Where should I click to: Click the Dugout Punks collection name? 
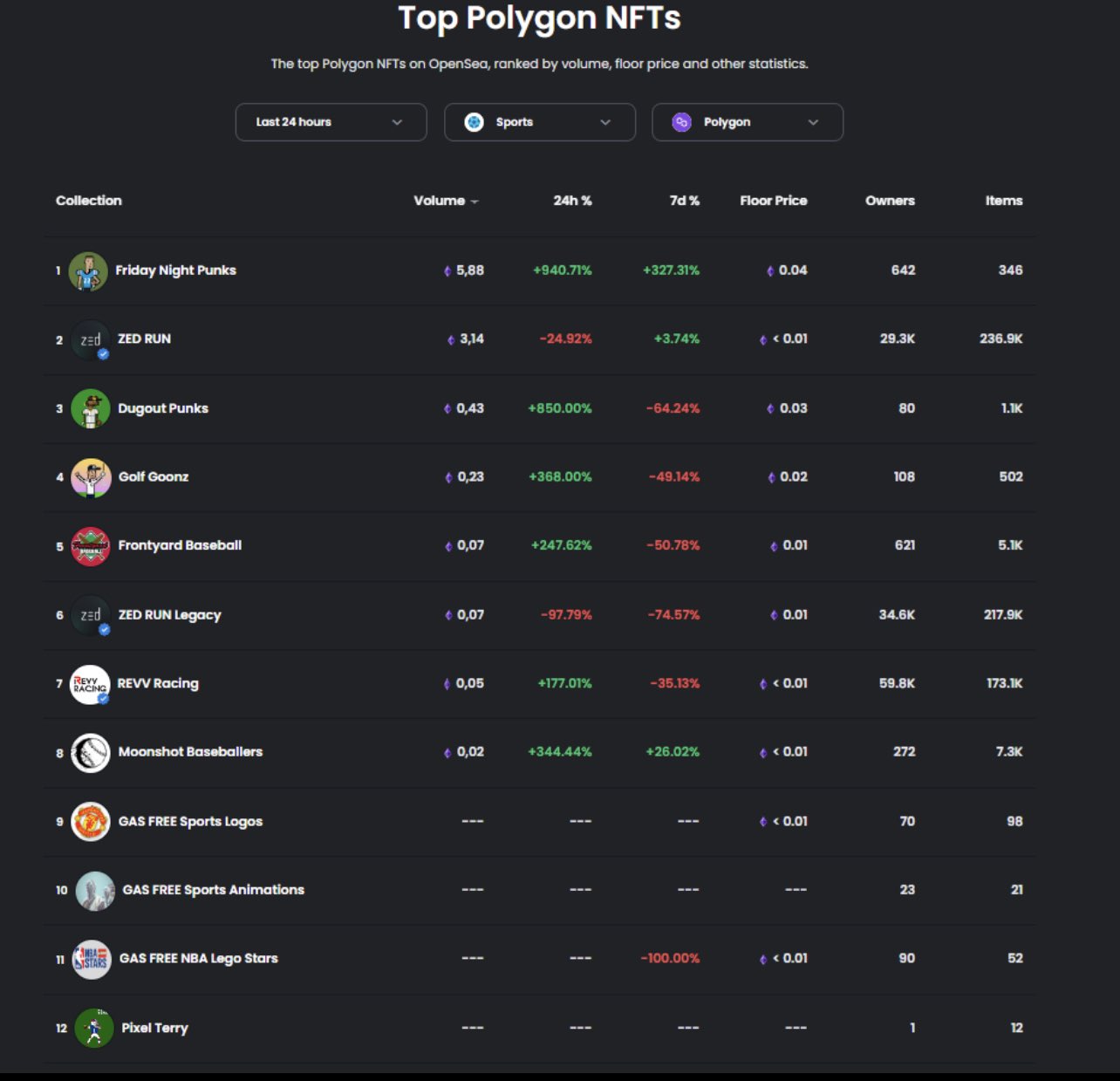163,408
